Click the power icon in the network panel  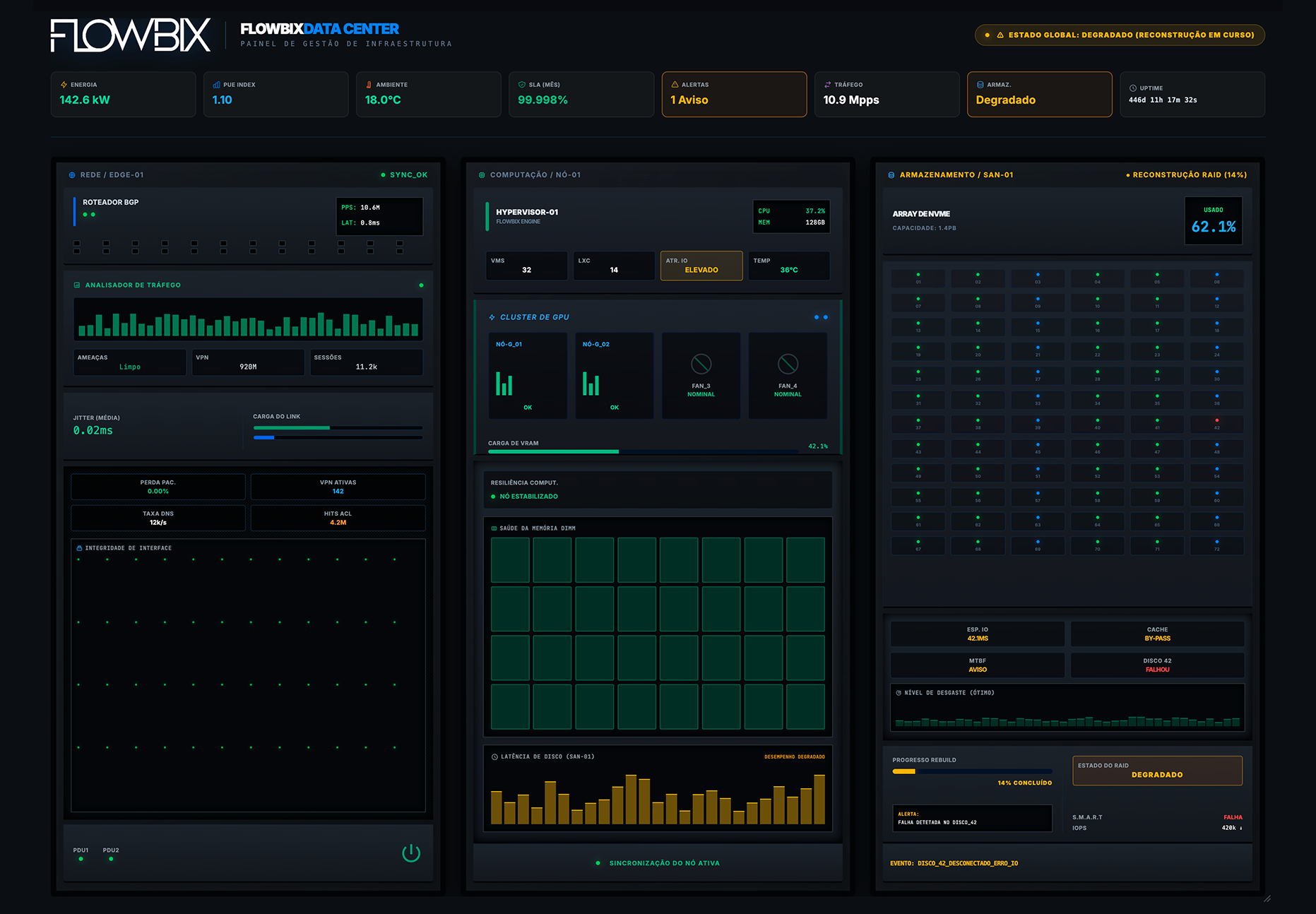[411, 853]
